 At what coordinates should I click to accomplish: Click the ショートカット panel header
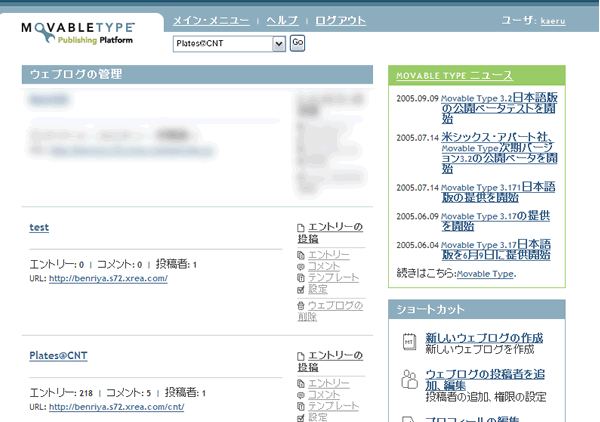[477, 309]
